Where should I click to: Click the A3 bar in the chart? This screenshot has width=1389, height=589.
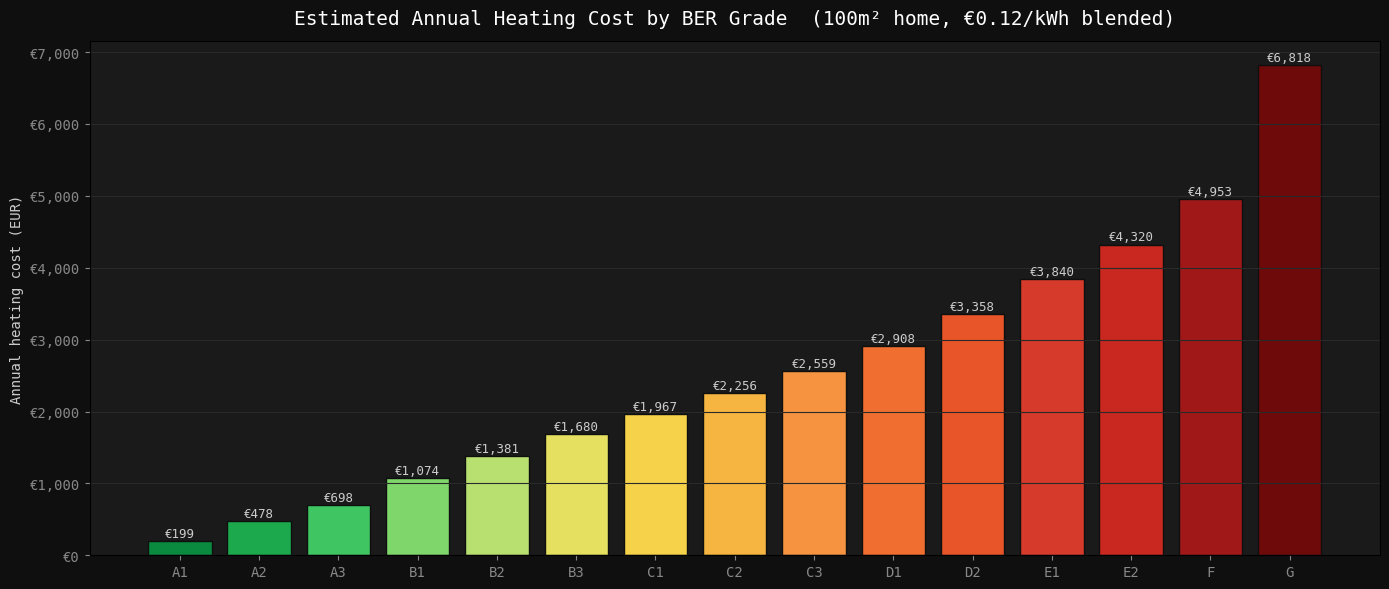point(338,531)
